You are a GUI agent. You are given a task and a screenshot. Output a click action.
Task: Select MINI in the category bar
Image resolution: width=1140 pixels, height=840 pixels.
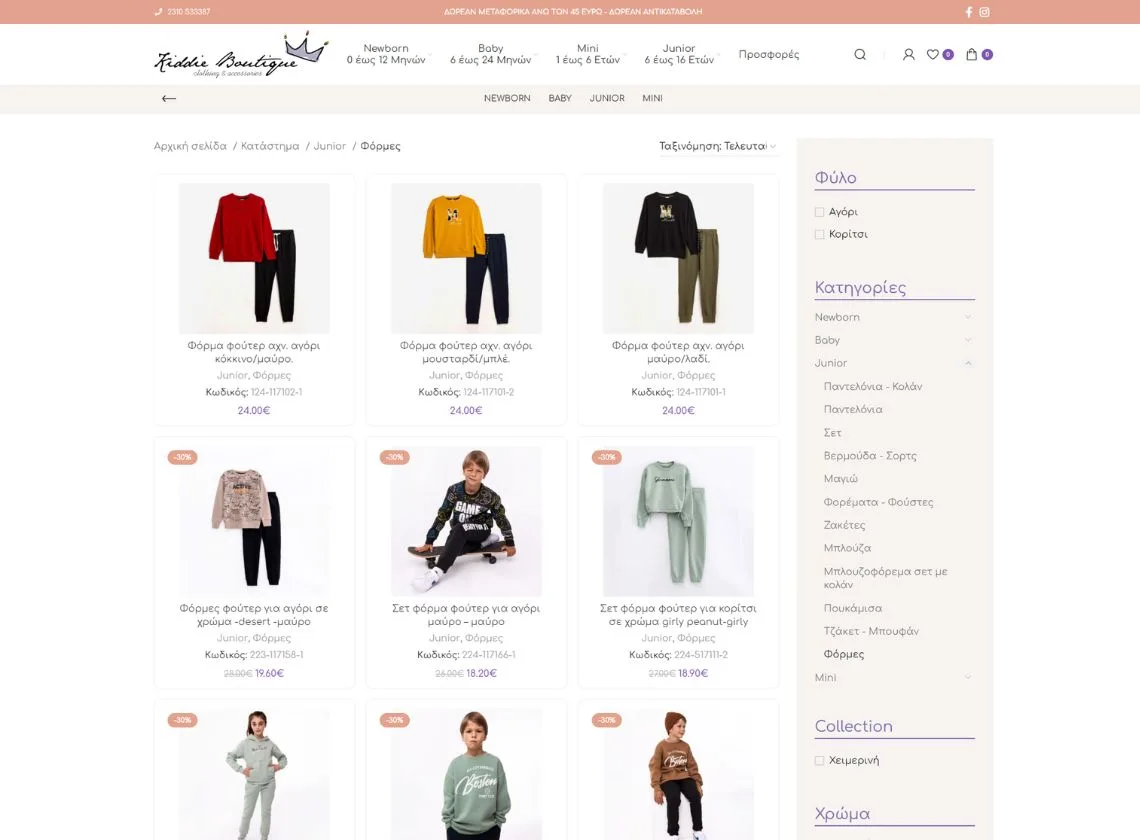tap(652, 98)
